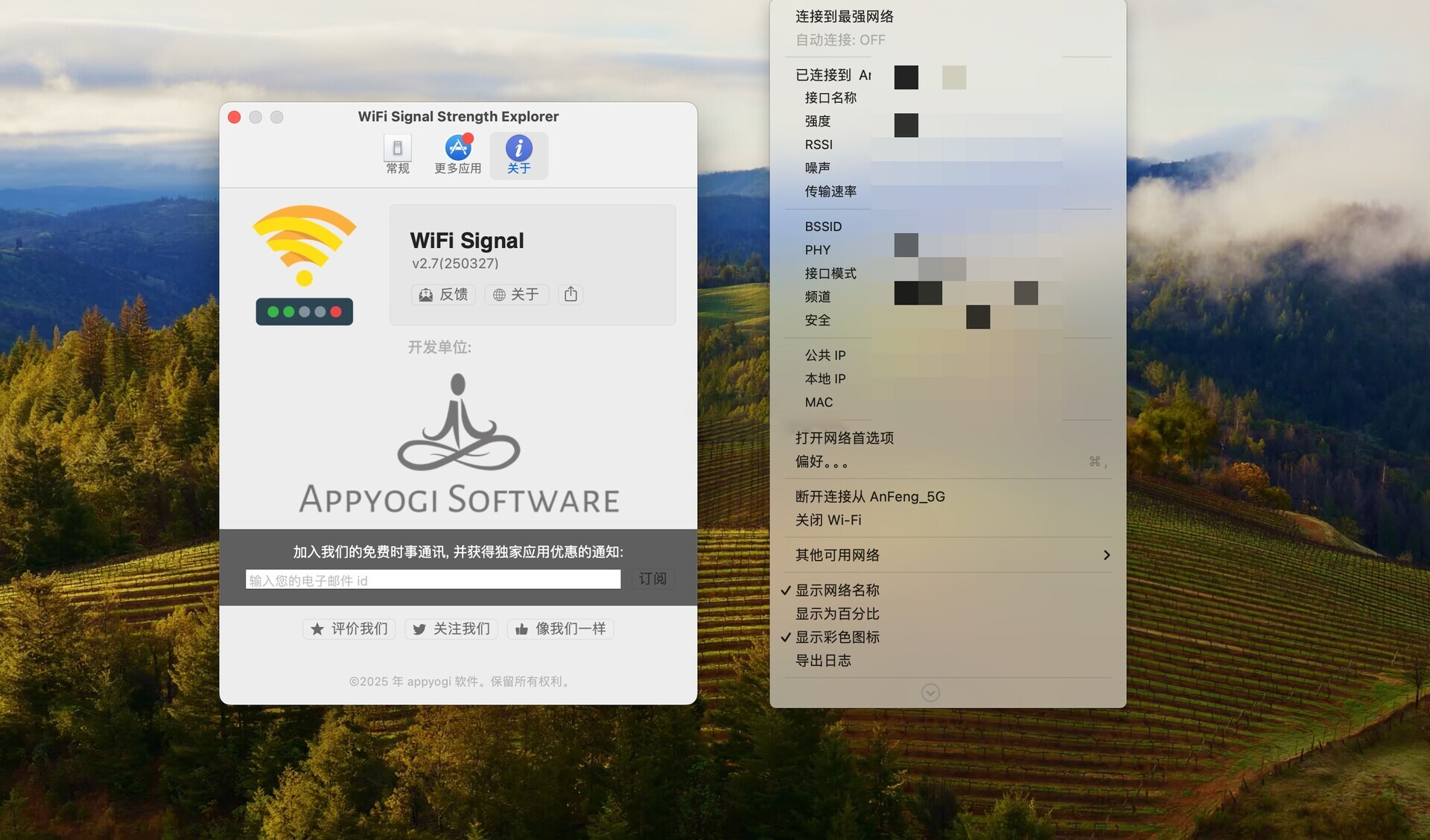Screen dimensions: 1430x840
Task: Click the Appyogi yoga figure logo
Action: (459, 421)
